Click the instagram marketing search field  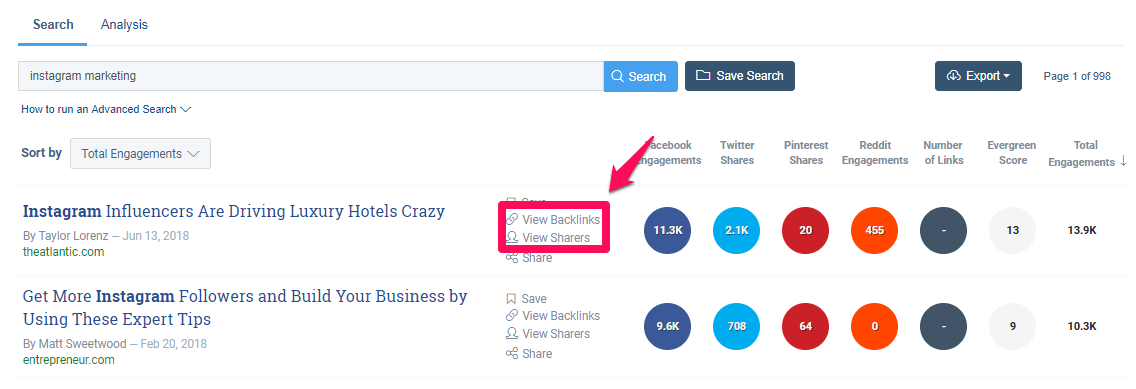coord(311,76)
